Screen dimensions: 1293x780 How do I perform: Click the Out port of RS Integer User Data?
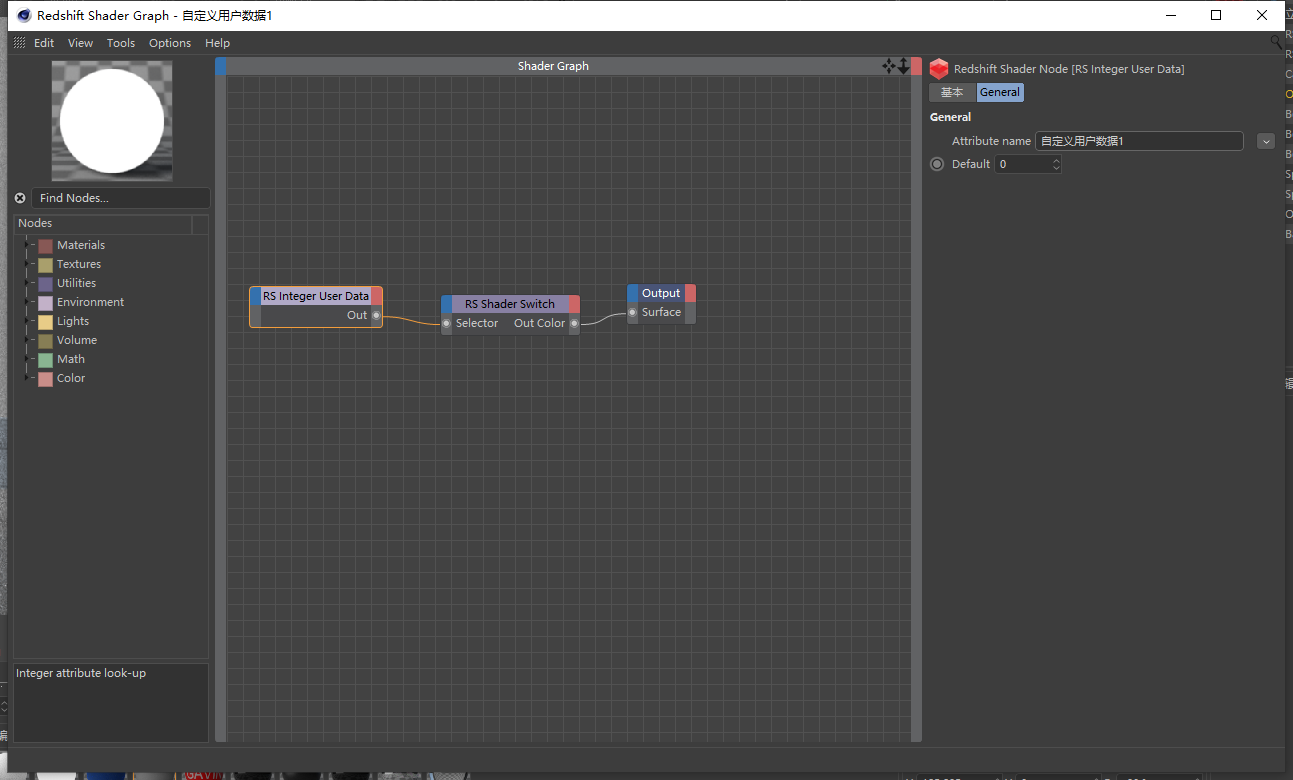coord(376,315)
